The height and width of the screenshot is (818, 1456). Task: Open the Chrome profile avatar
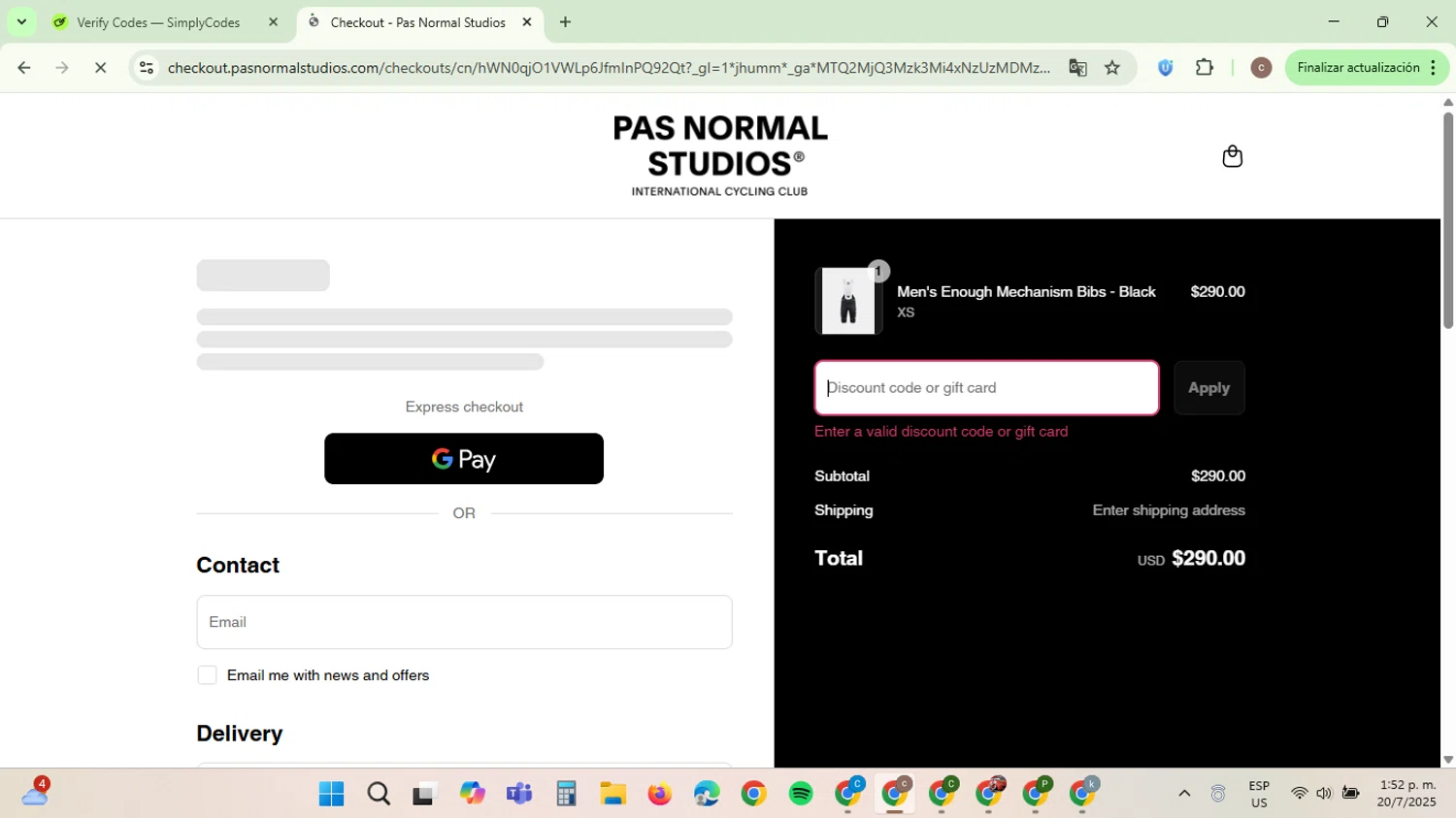(1261, 68)
